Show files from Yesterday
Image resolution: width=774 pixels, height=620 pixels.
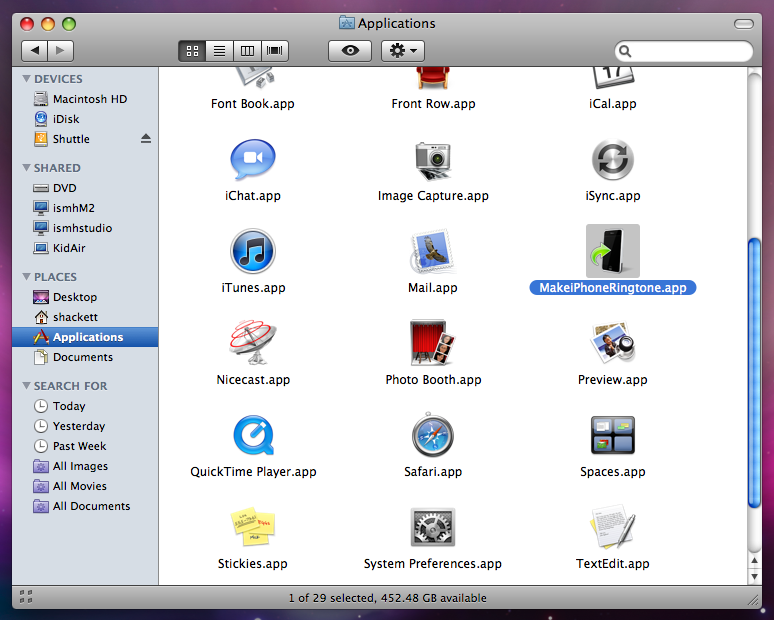(85, 426)
